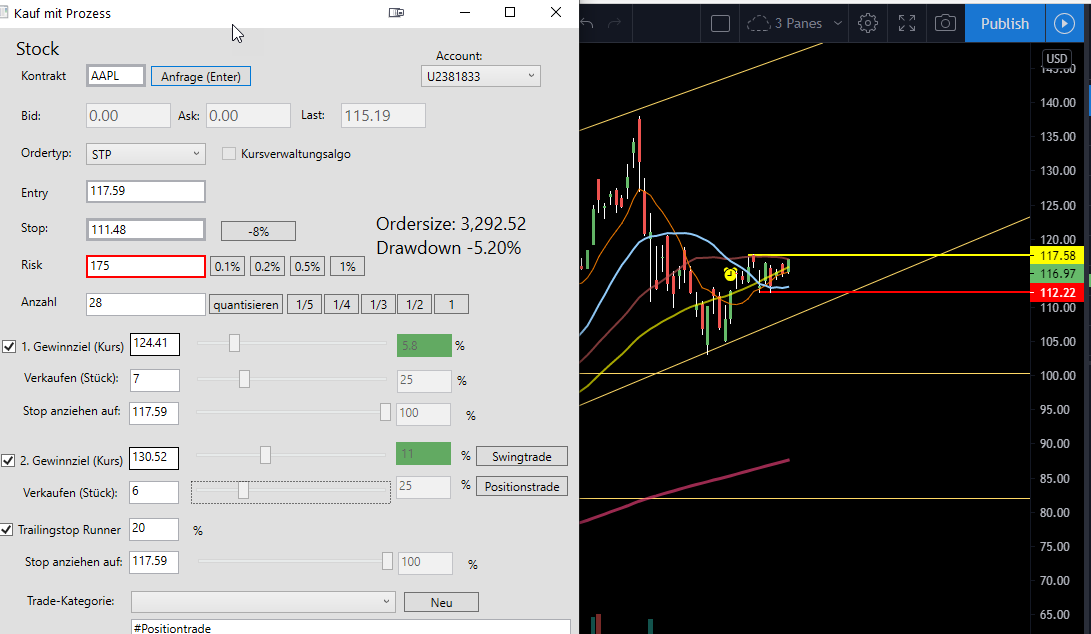Click the undo arrow in chart toolbar

[587, 23]
